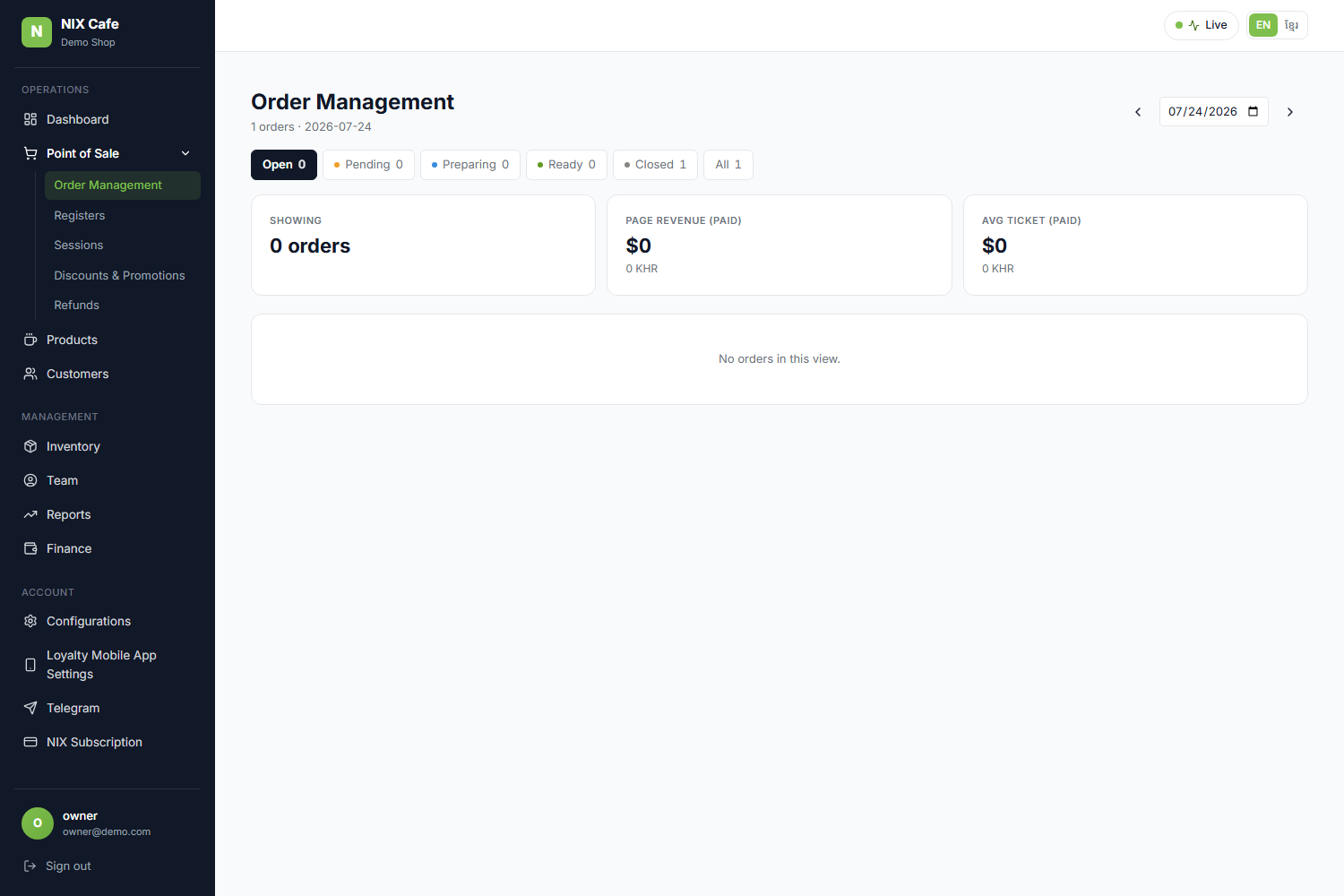Open Registers in the sidebar
This screenshot has height=896, width=1344.
point(123,216)
